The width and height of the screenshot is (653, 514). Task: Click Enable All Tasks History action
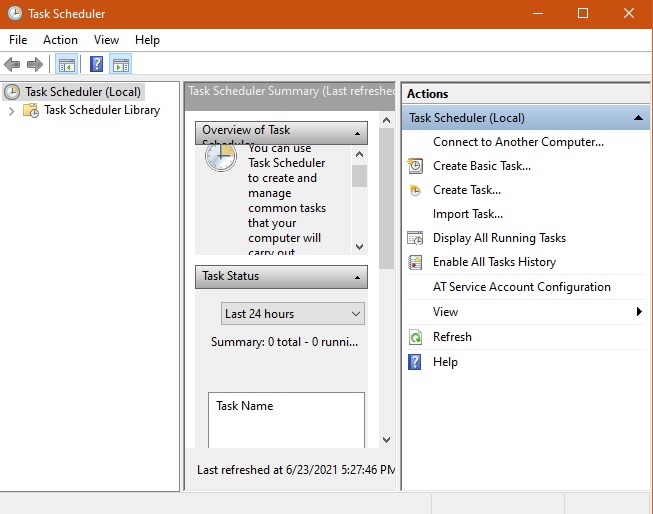pos(494,262)
